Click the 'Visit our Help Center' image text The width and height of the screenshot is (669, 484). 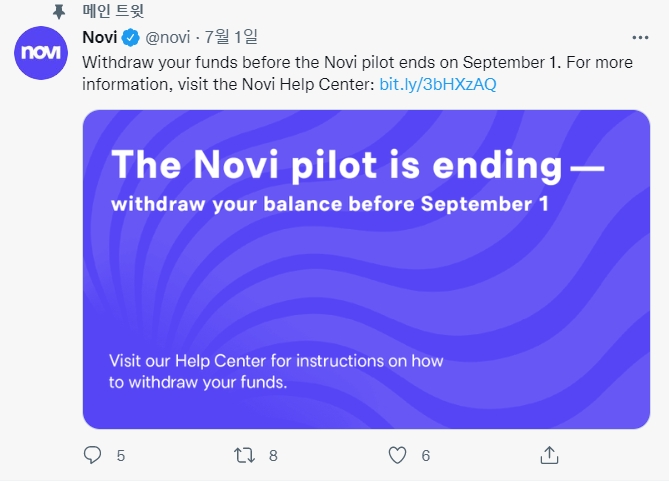(276, 371)
